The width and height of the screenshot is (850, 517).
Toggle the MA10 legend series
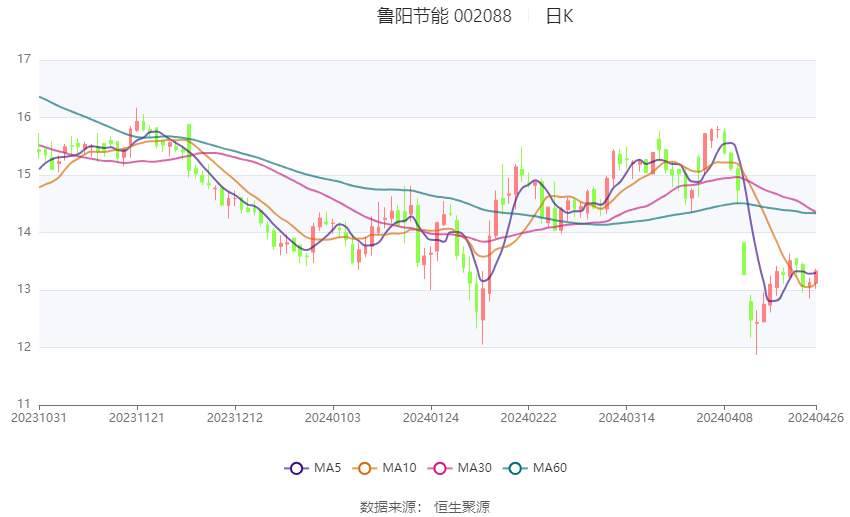click(x=384, y=468)
